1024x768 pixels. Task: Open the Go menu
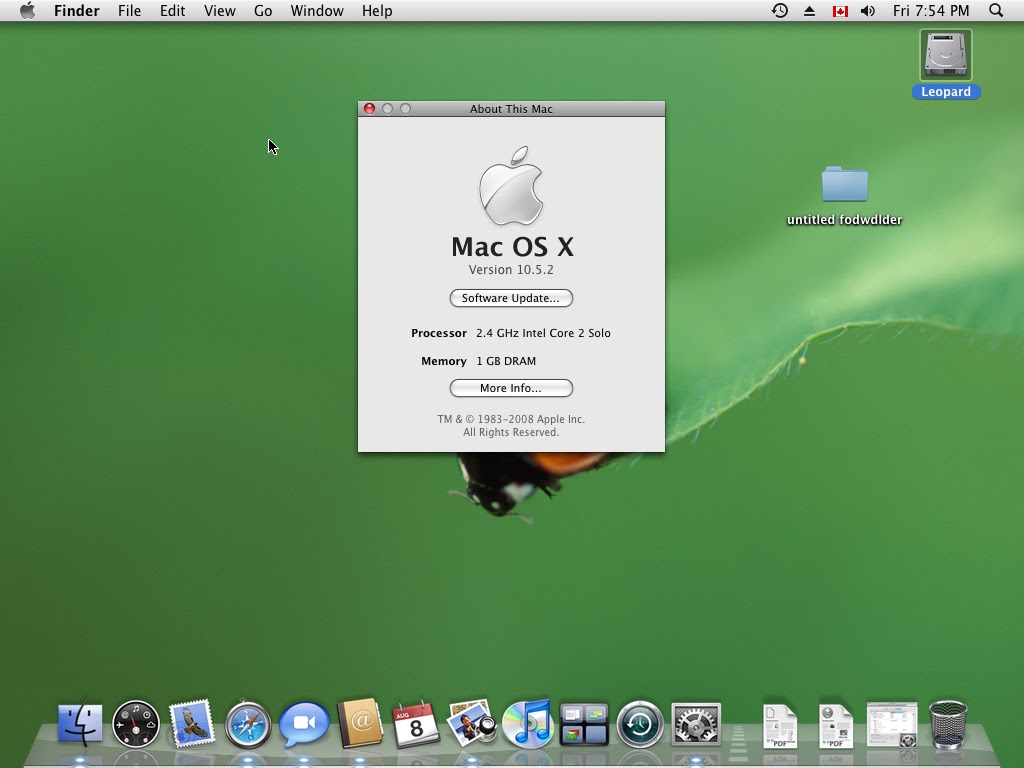tap(263, 10)
